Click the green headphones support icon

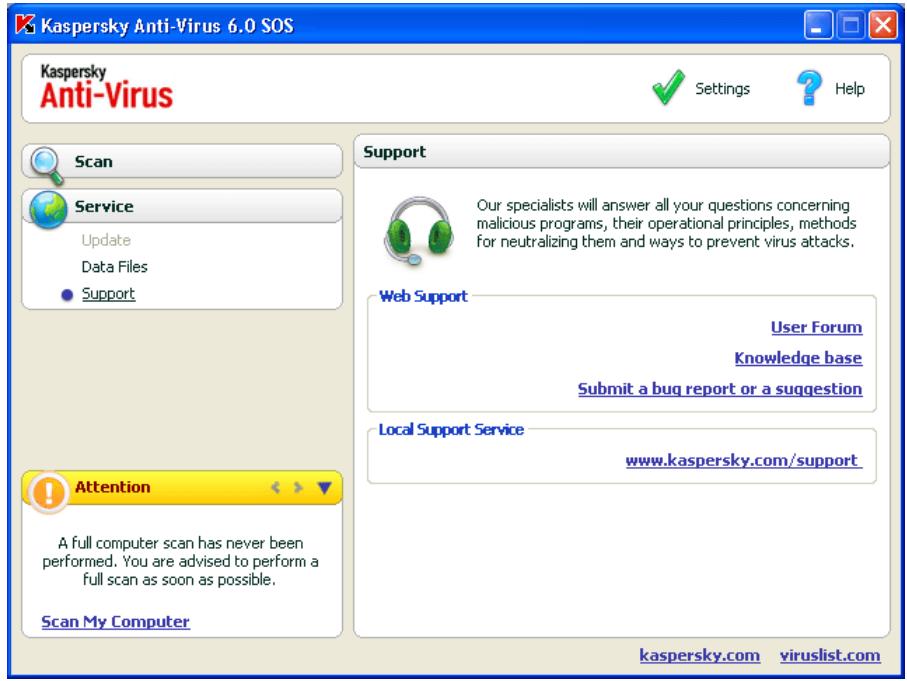pos(419,230)
